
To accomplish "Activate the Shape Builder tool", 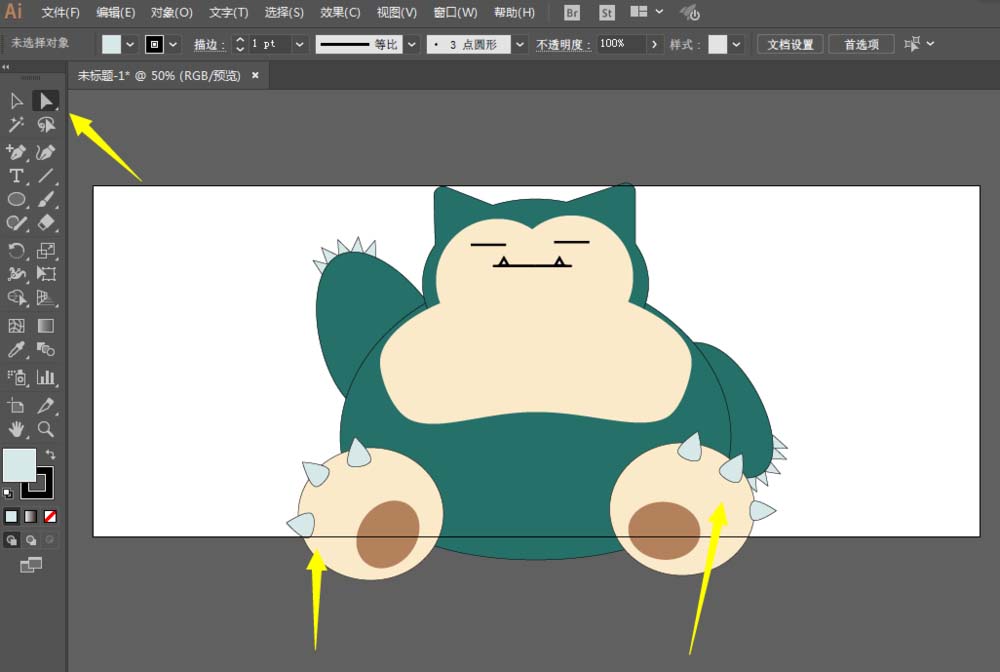I will 17,298.
